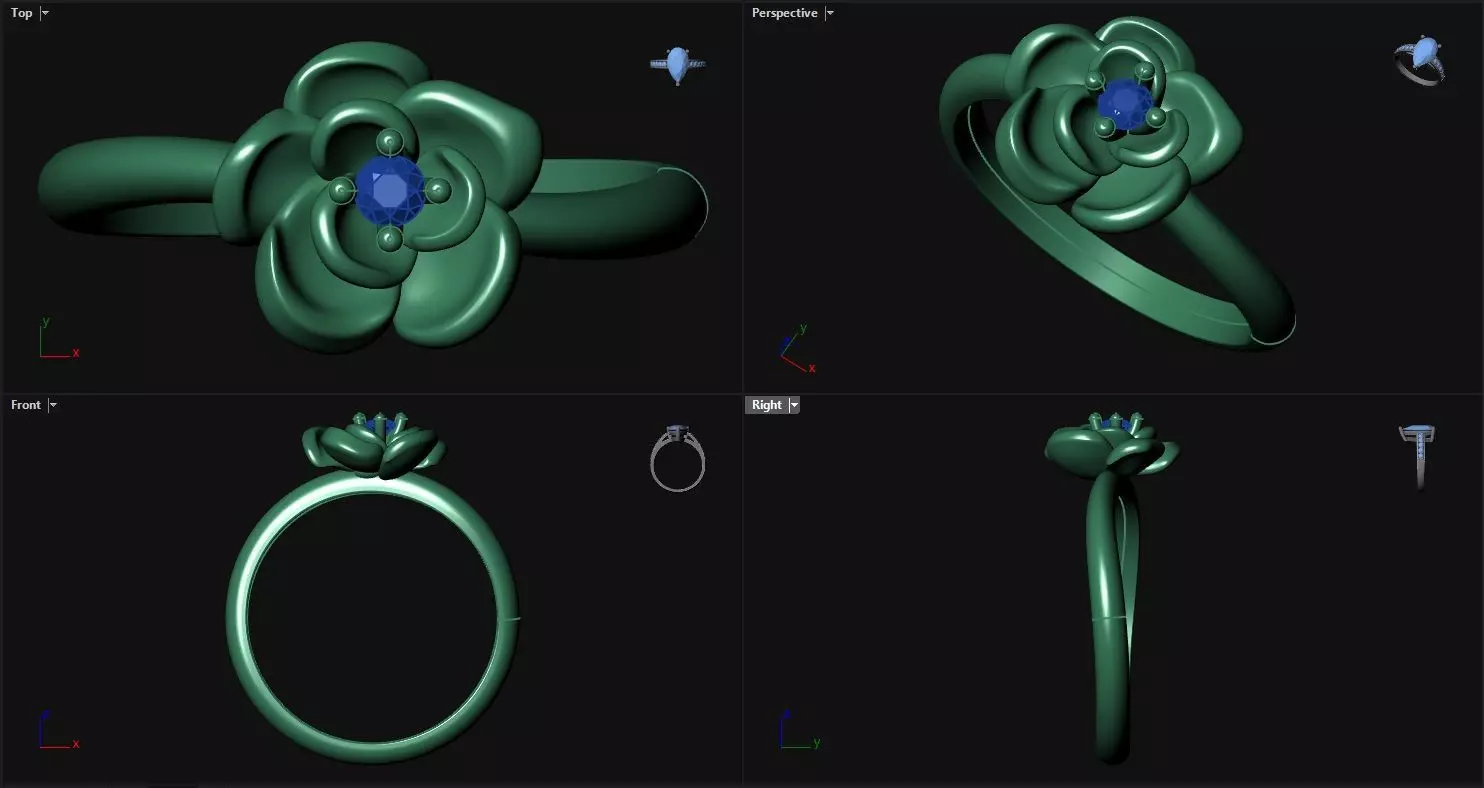Image resolution: width=1484 pixels, height=788 pixels.
Task: Click the perspective ring thumbnail icon
Action: [1420, 61]
